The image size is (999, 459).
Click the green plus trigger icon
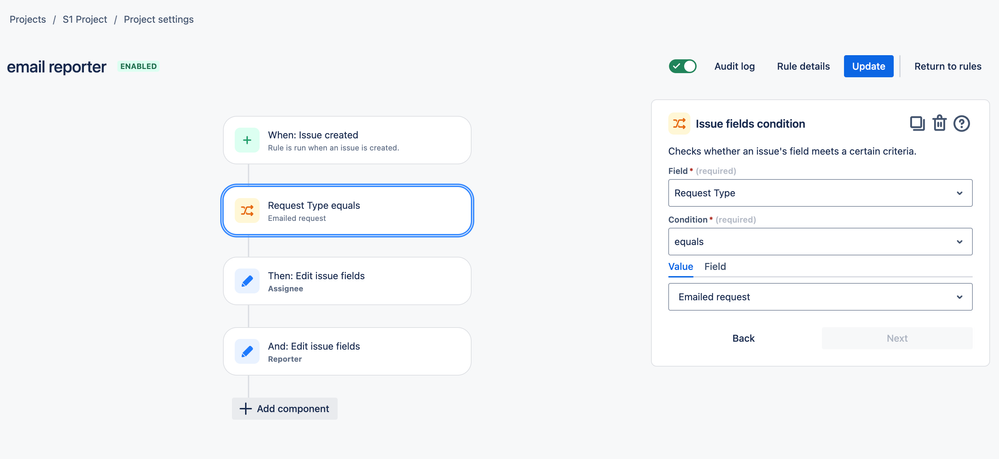[247, 140]
